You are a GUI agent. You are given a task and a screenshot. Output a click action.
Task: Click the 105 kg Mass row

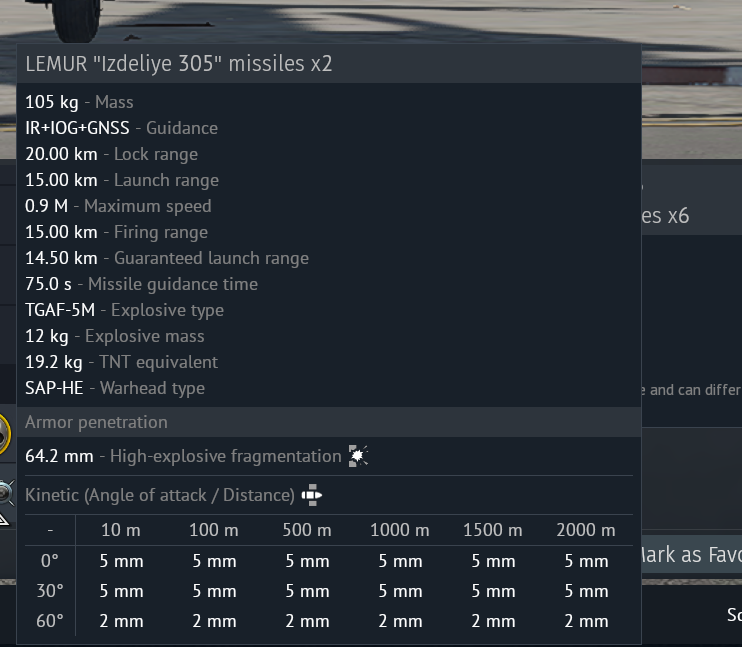79,102
